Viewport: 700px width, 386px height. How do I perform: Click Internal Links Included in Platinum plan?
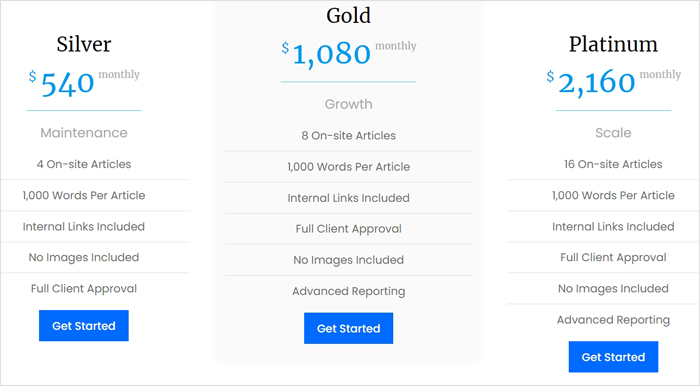click(x=613, y=227)
